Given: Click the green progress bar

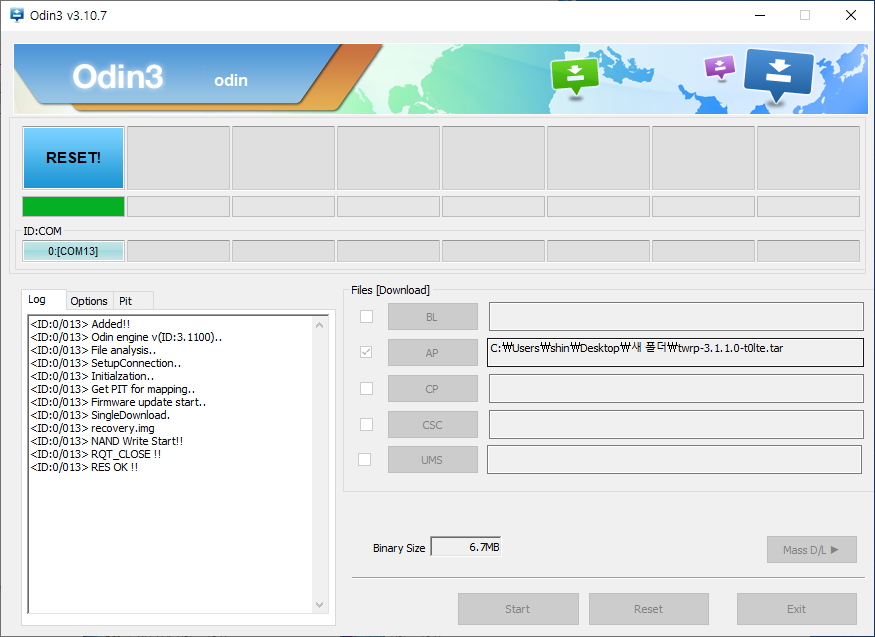Looking at the screenshot, I should point(74,206).
